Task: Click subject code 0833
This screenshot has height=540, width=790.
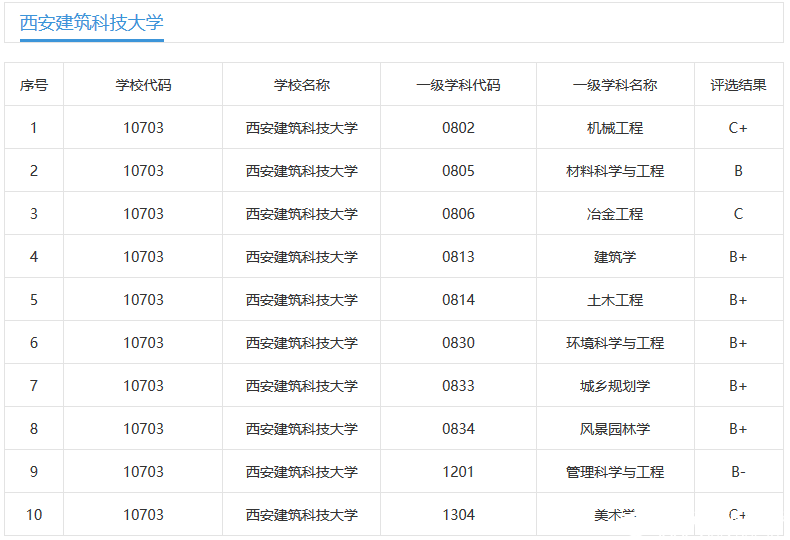Action: tap(458, 386)
